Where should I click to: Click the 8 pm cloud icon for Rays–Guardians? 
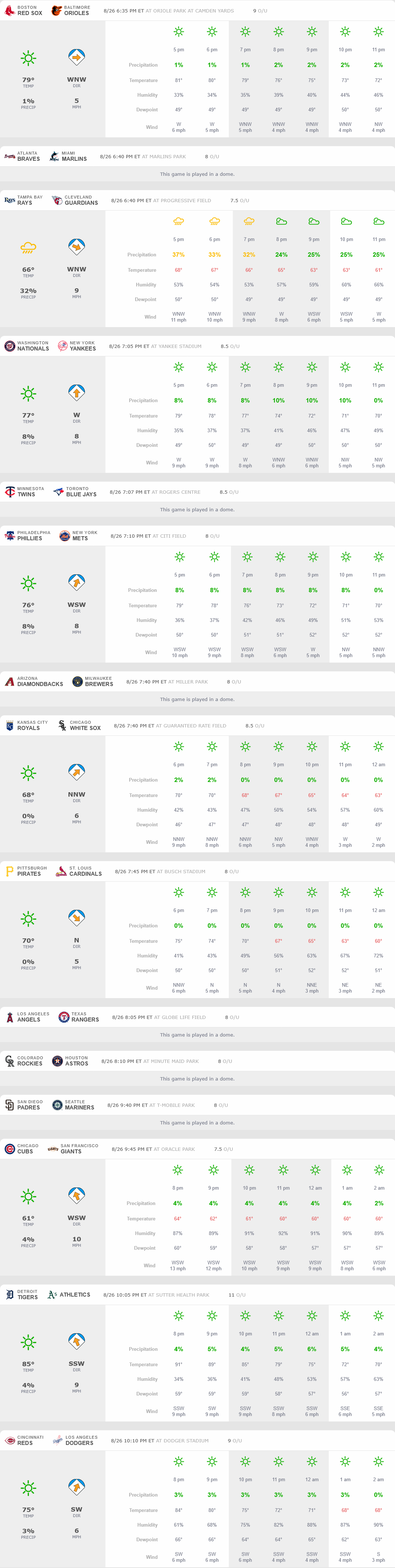281,222
